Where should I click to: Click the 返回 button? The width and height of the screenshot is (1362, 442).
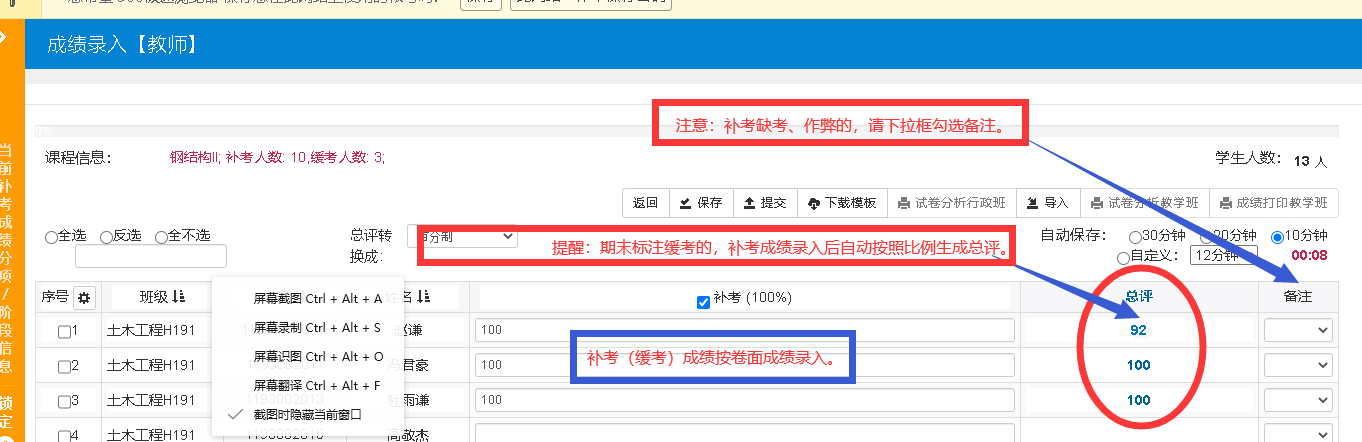pyautogui.click(x=646, y=203)
